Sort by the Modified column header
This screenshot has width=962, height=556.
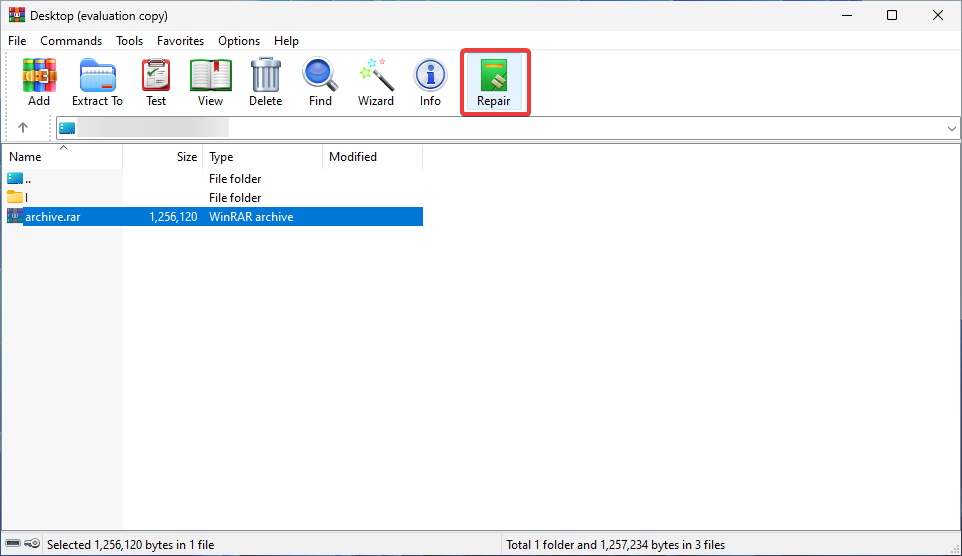click(372, 156)
